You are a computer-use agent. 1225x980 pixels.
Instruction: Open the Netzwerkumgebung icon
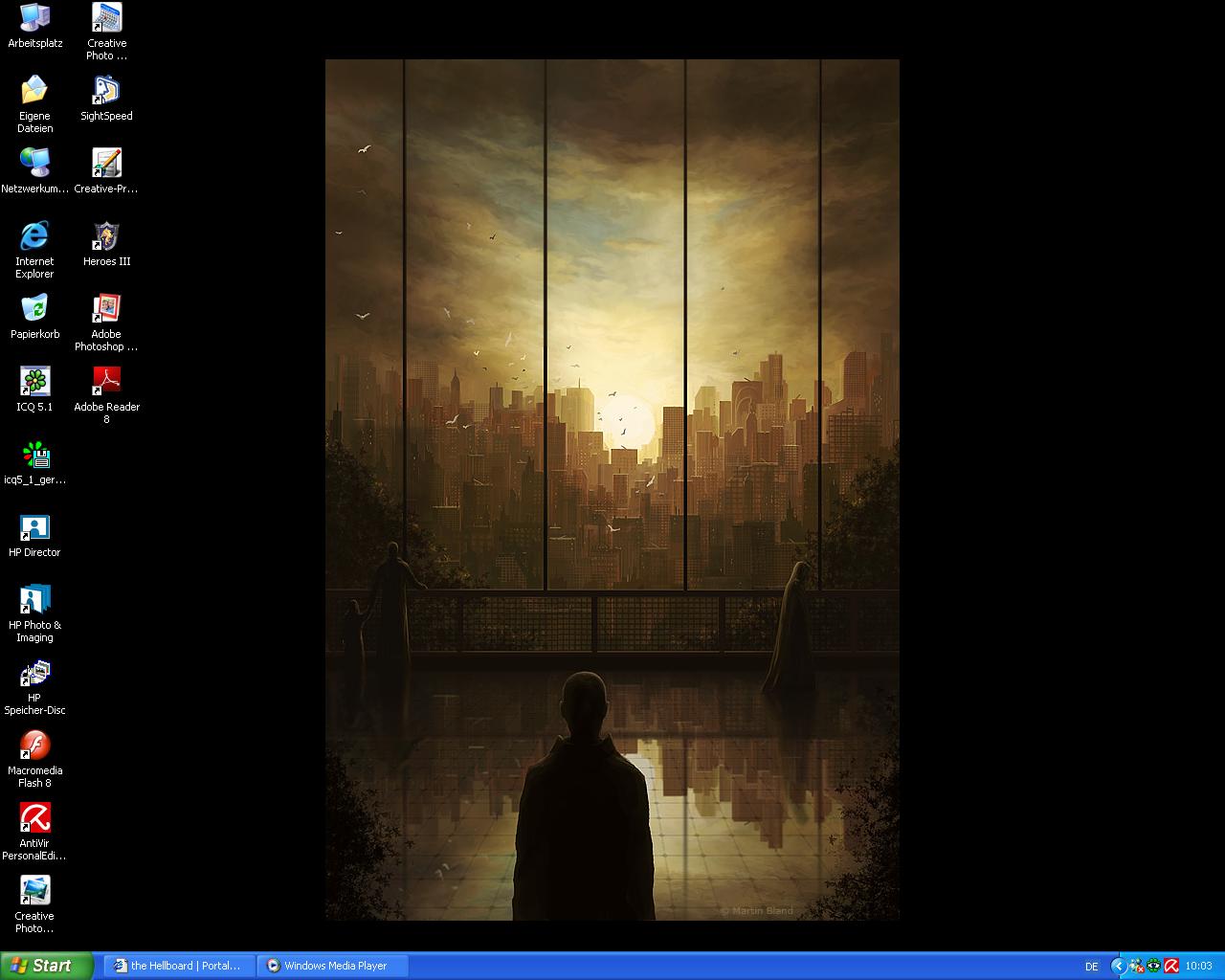click(34, 164)
